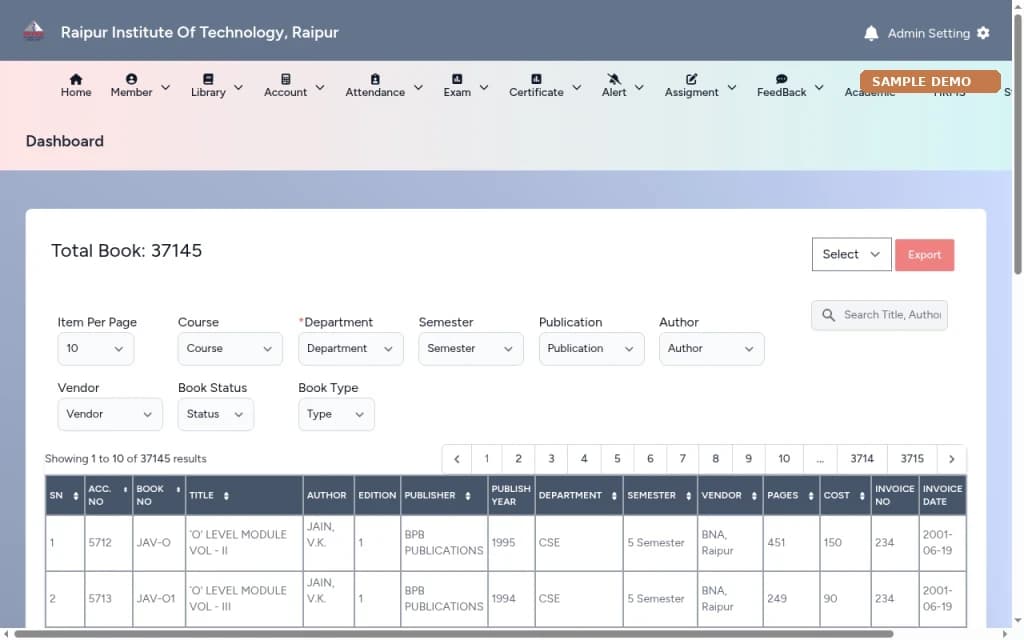This screenshot has width=1024, height=640.
Task: Open the Author filter dropdown
Action: (x=711, y=349)
